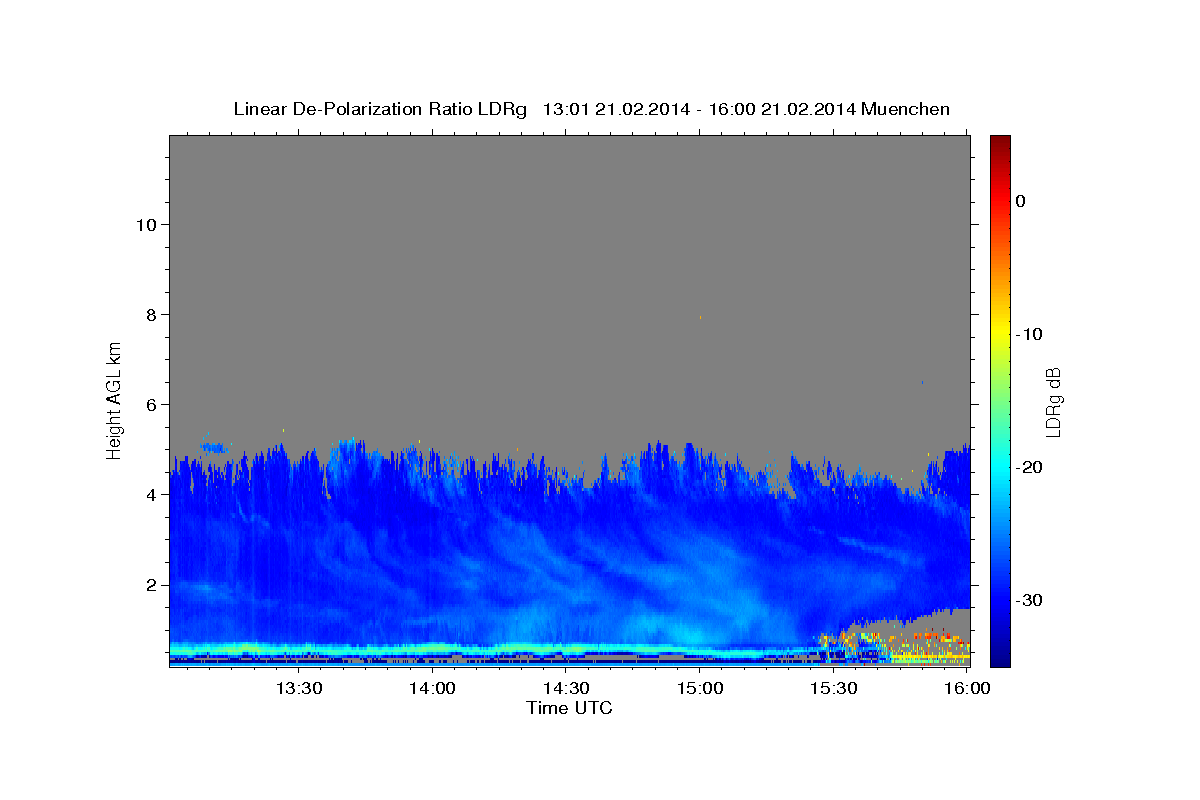1200x800 pixels.
Task: Click the dark red top of colorbar
Action: (x=1000, y=143)
